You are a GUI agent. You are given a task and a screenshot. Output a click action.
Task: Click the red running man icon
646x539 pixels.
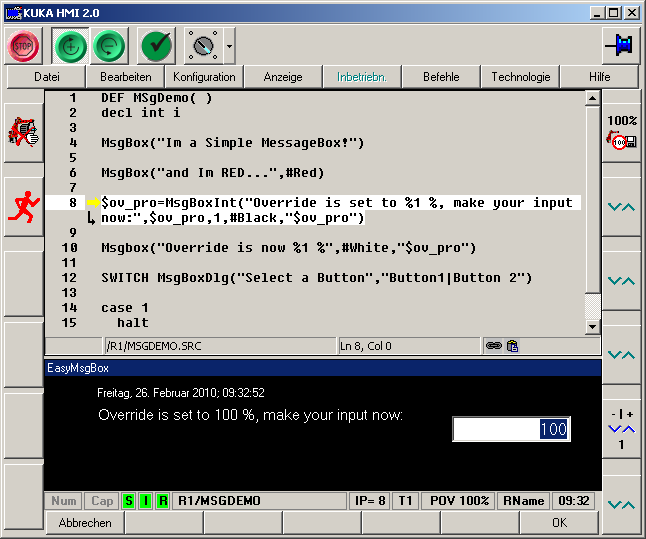click(22, 206)
